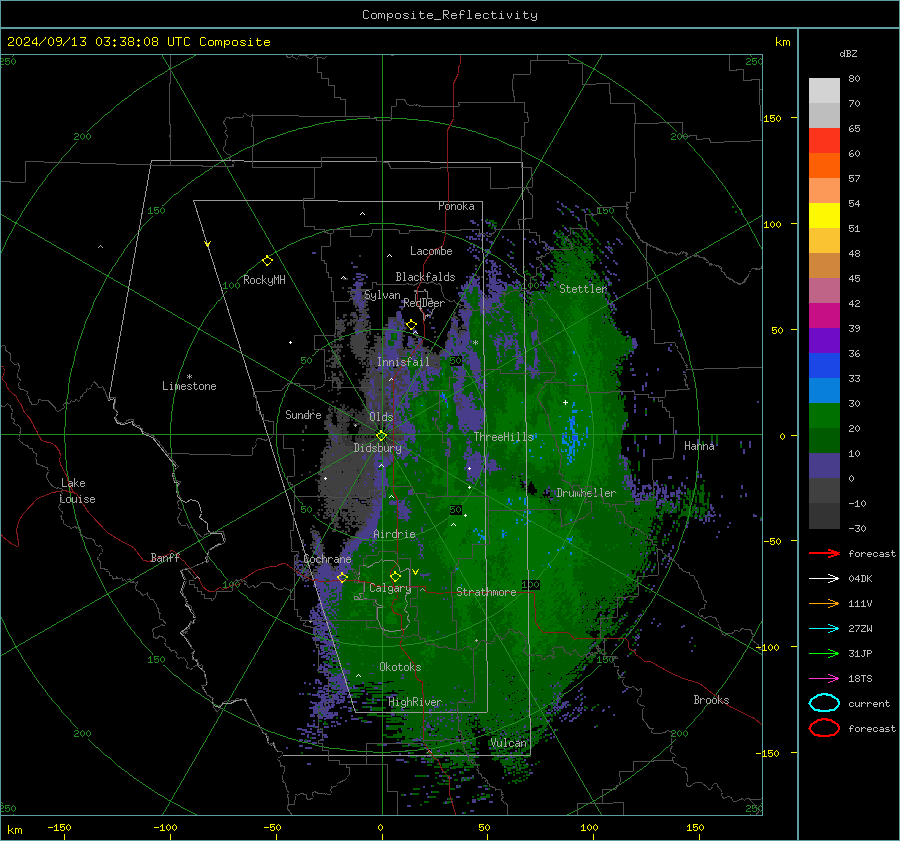Click the bright yellow 51–54 dBZ swatch
Screen dimensions: 900x841
[824, 216]
